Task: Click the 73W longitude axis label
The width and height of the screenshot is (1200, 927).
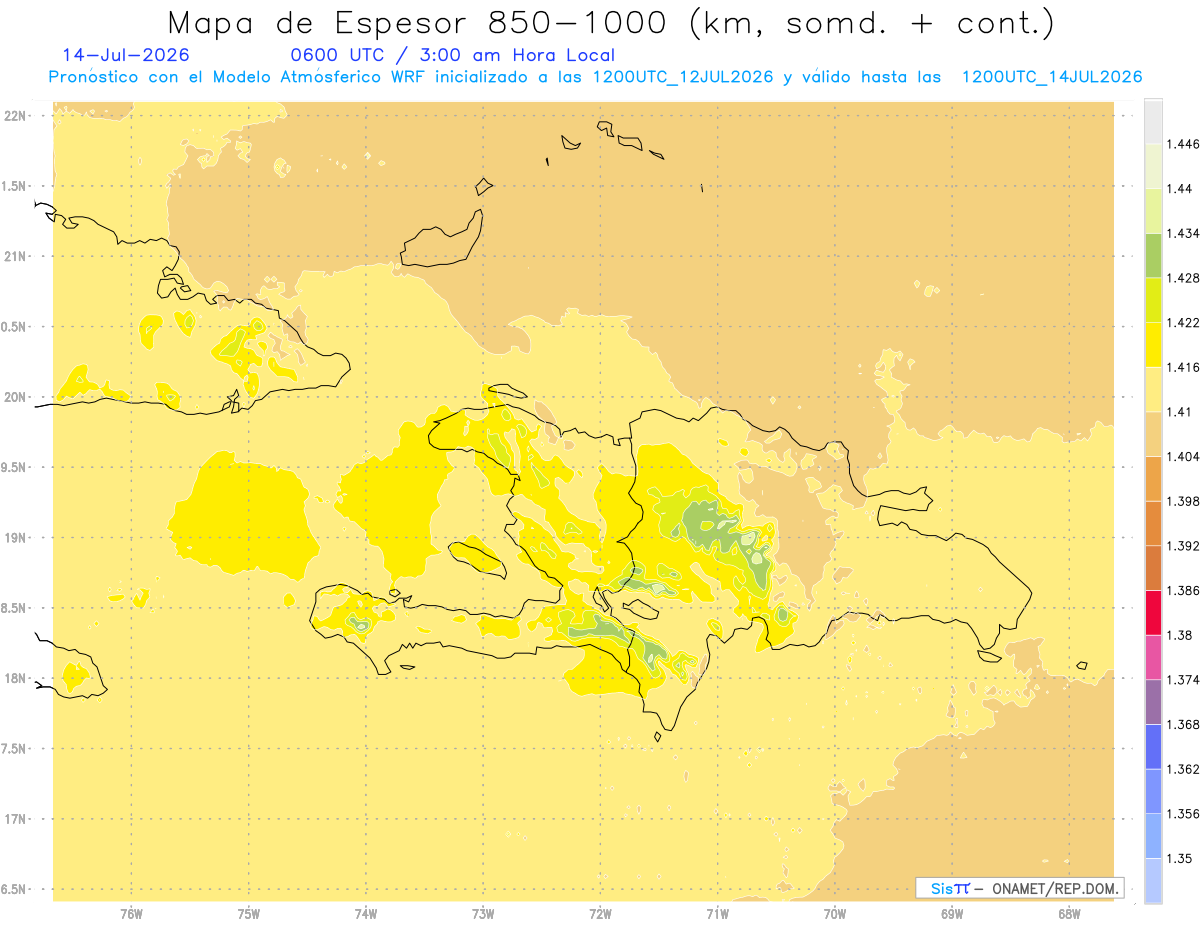Action: (x=483, y=914)
